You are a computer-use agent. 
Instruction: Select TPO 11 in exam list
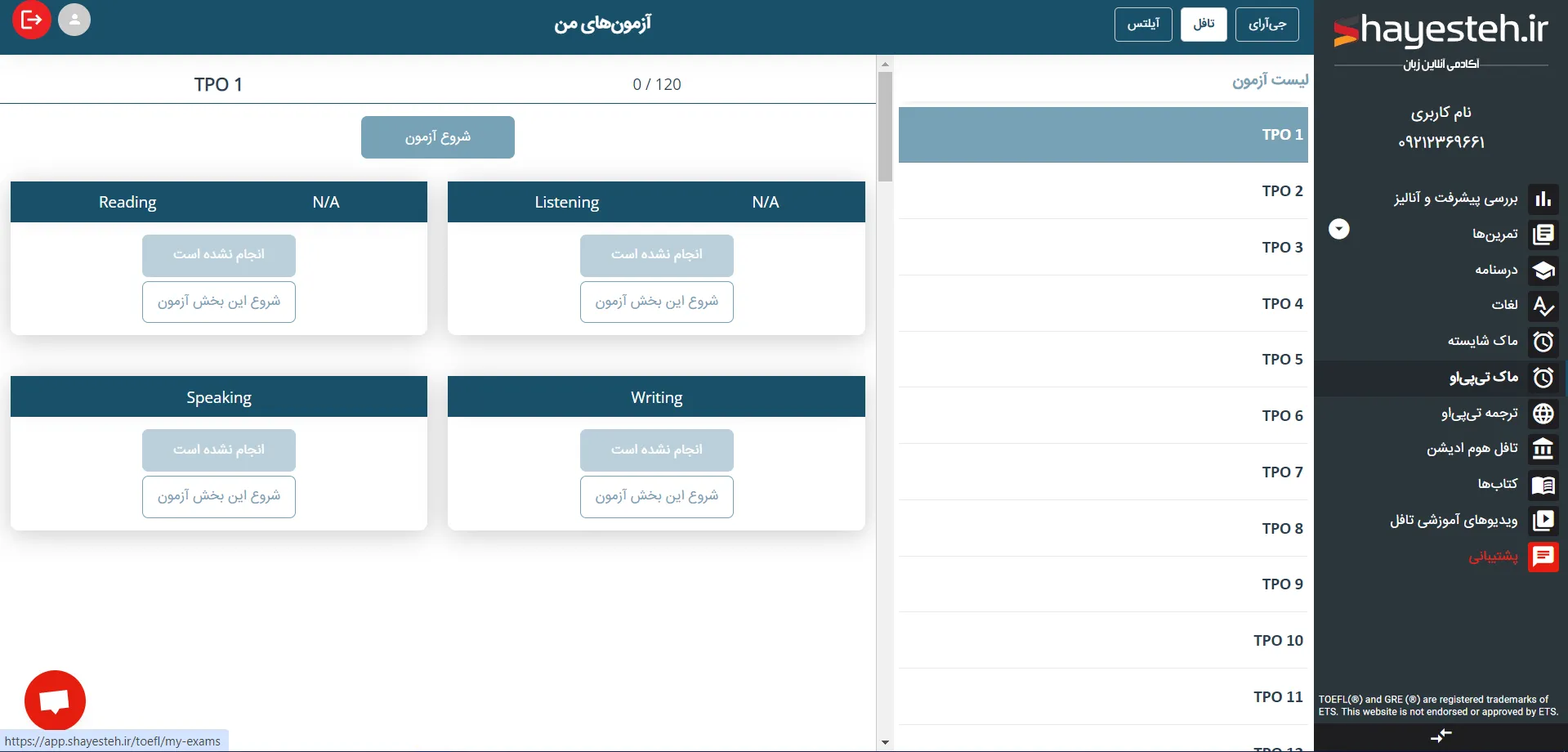point(1103,697)
